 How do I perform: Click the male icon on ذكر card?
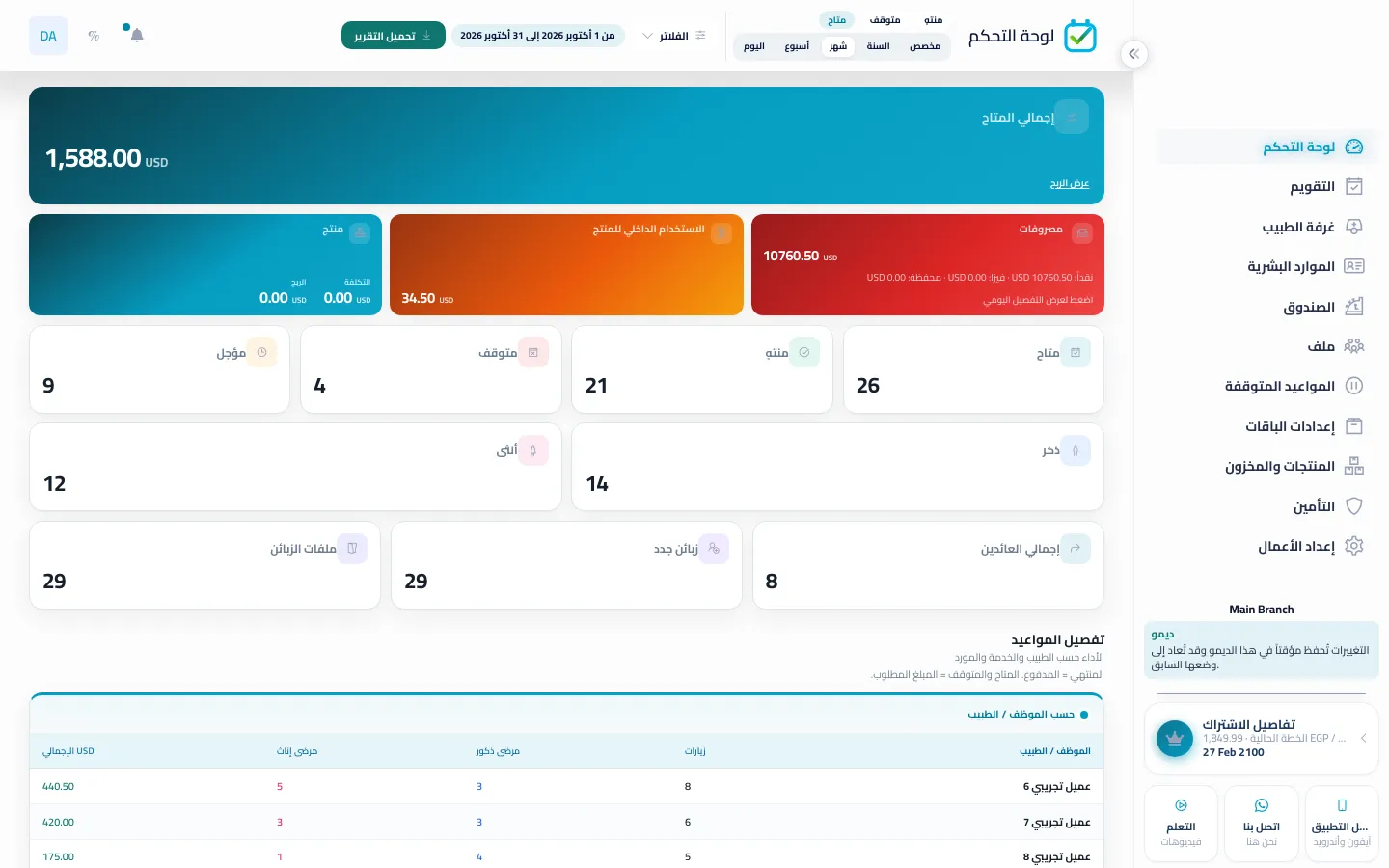(x=1076, y=450)
